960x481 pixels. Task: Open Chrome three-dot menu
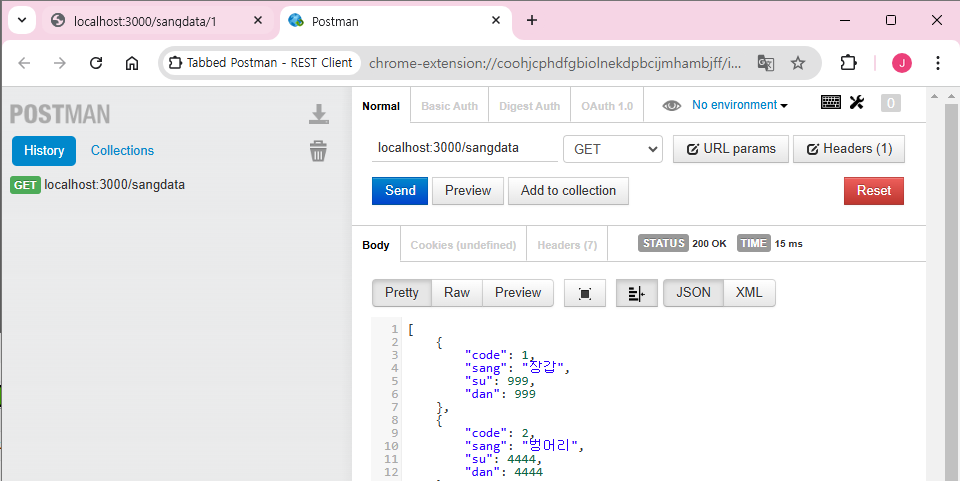click(x=937, y=62)
